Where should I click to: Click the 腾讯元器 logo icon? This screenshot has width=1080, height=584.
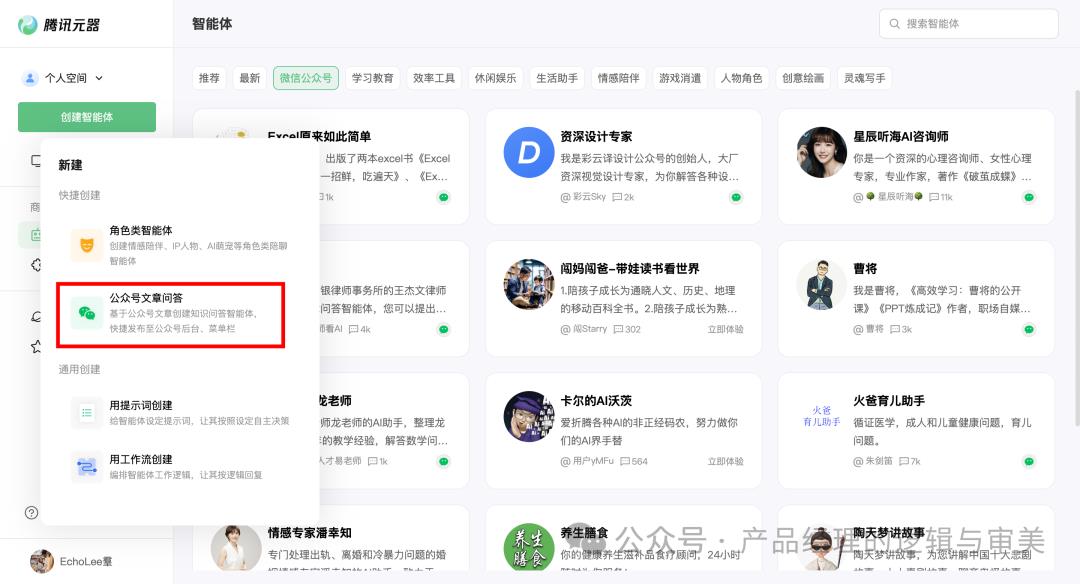[28, 25]
